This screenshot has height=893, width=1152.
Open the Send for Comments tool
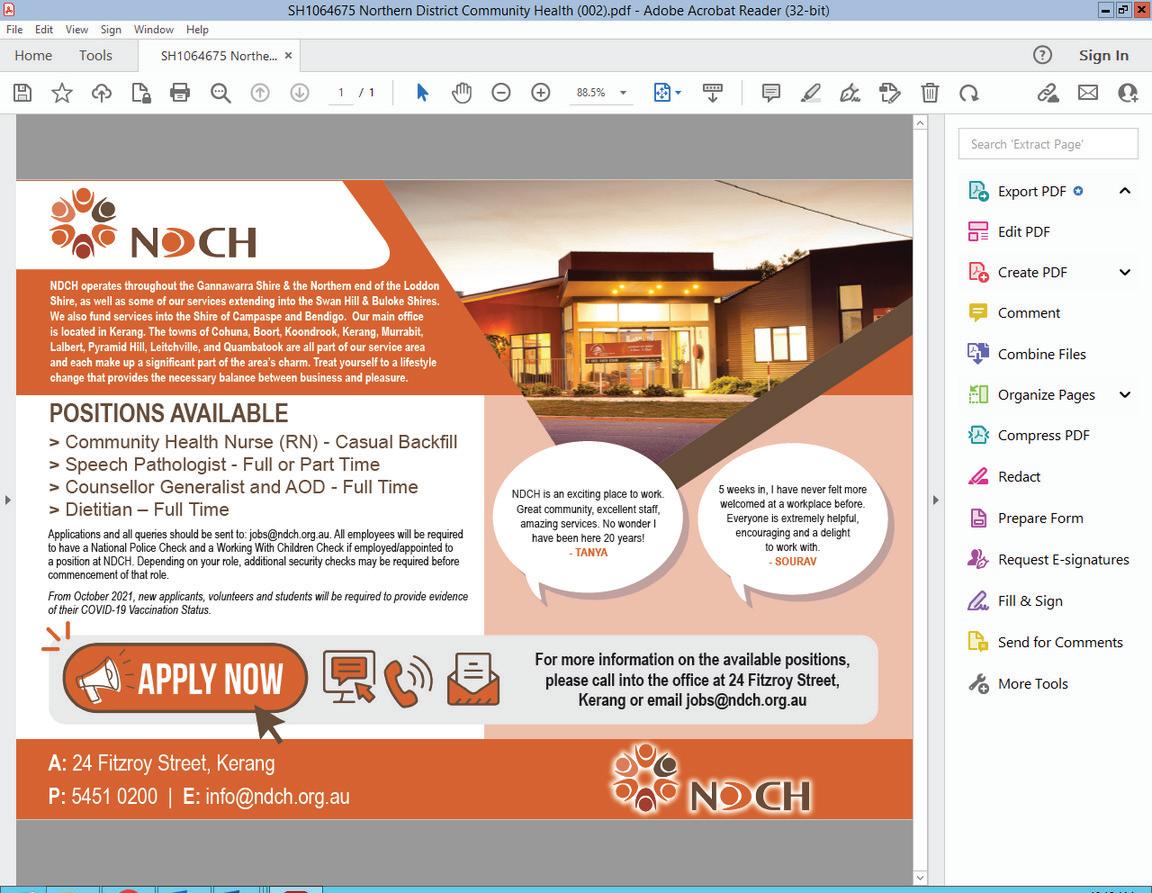pos(1059,642)
